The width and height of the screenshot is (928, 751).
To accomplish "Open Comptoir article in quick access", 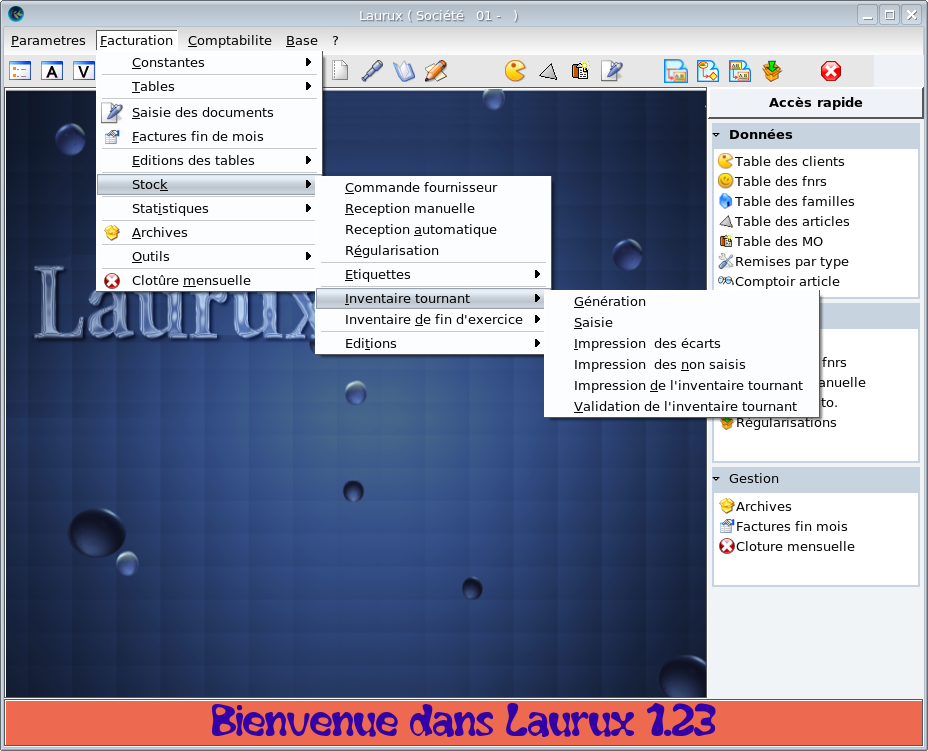I will (x=779, y=282).
